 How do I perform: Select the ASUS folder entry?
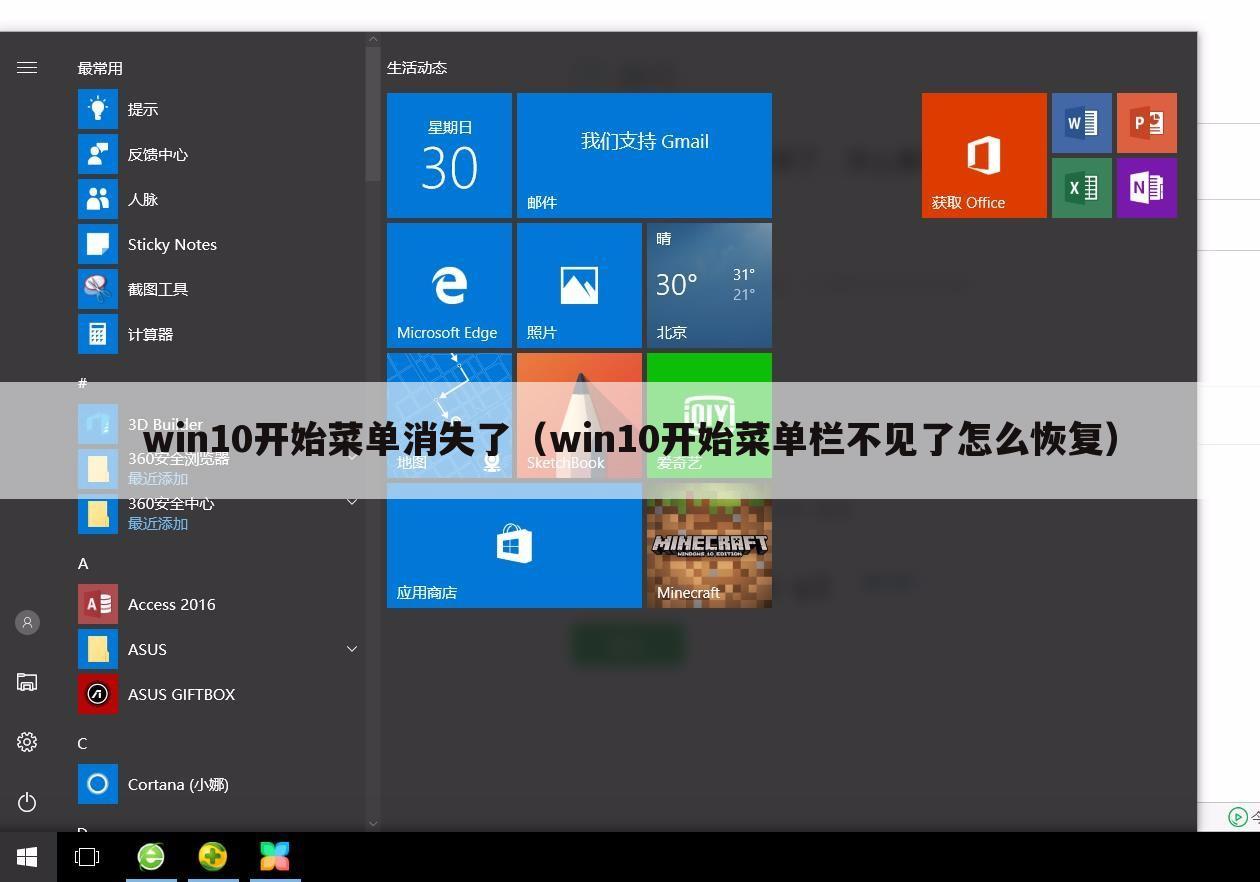[218, 649]
